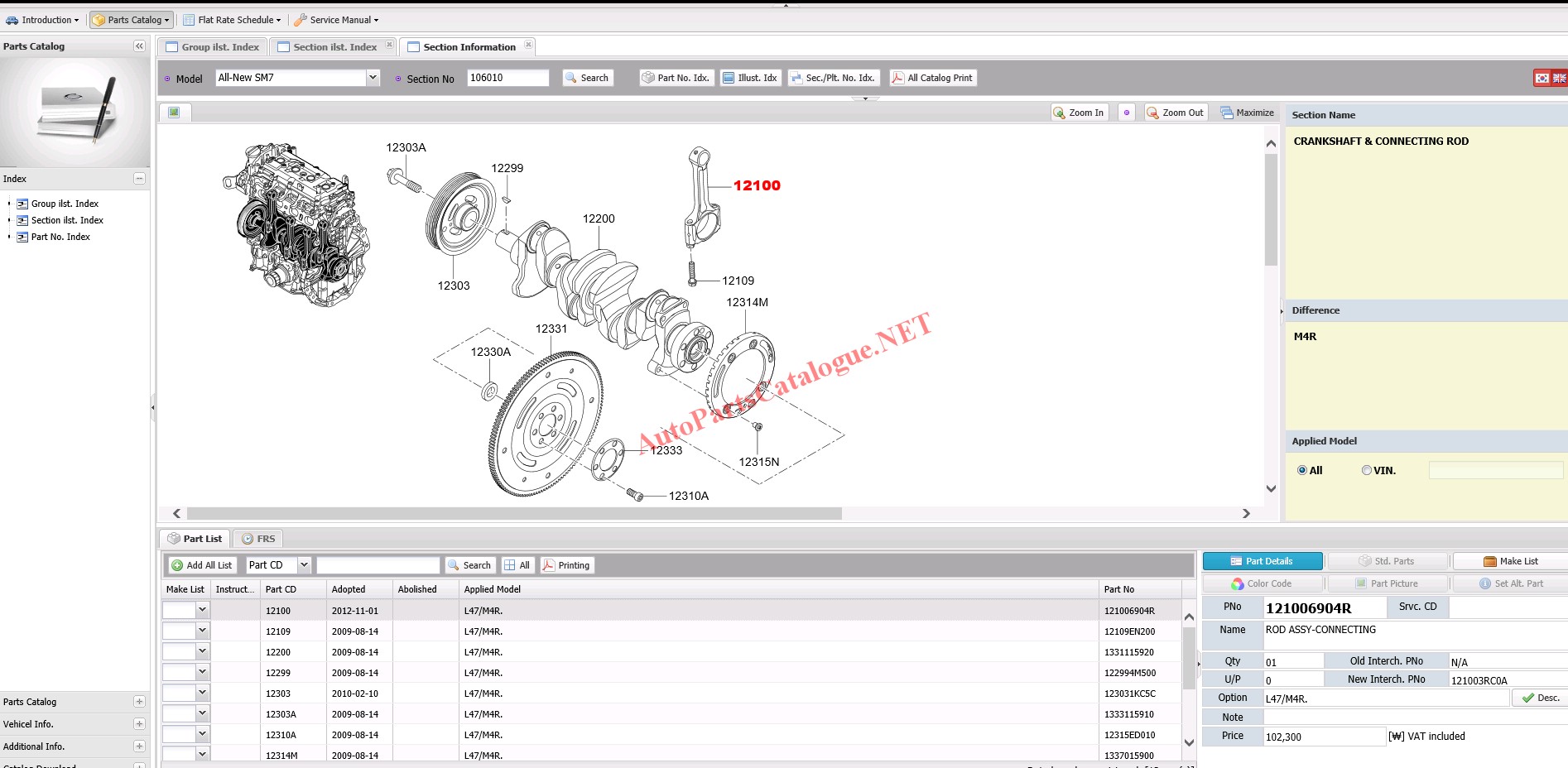This screenshot has width=1568, height=768.
Task: Click the Zoom In magnifier button
Action: click(x=1079, y=113)
